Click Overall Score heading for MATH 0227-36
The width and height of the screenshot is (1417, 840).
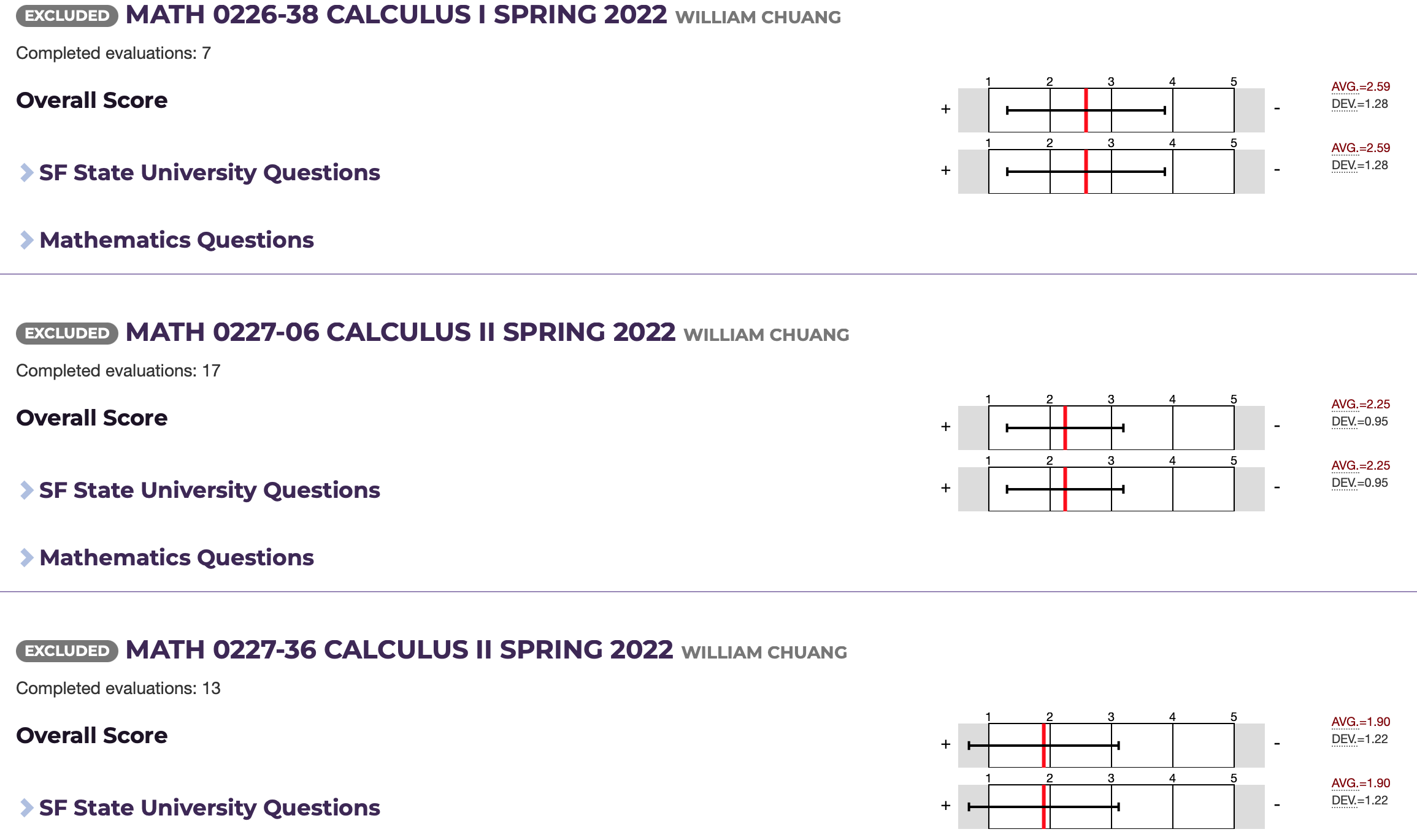click(93, 735)
